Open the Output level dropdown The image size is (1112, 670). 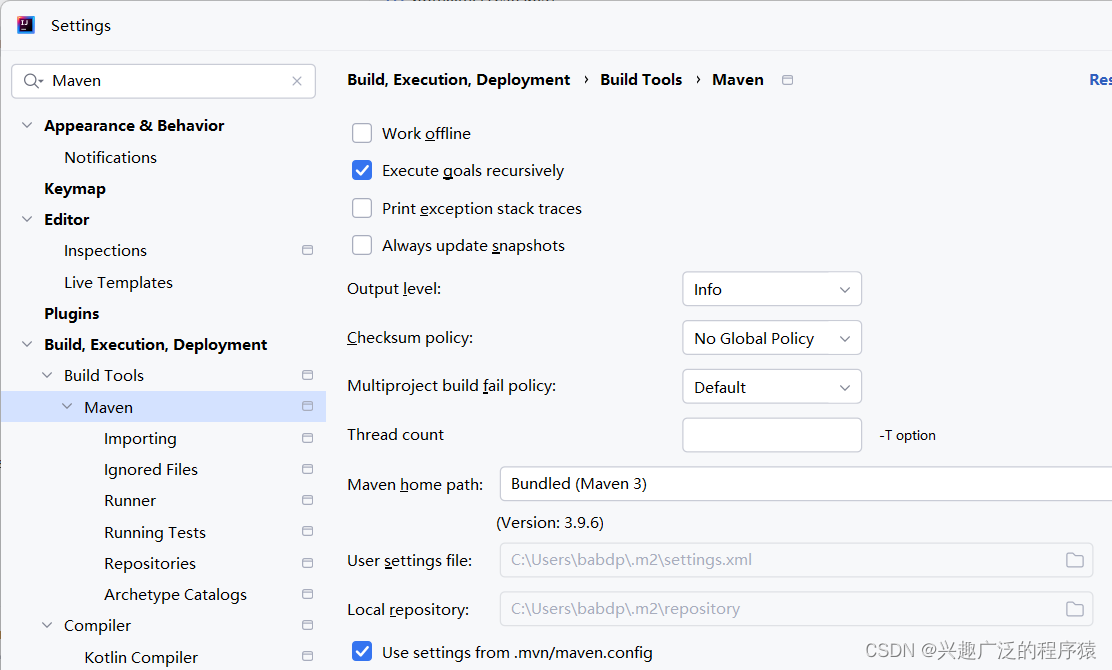[772, 289]
